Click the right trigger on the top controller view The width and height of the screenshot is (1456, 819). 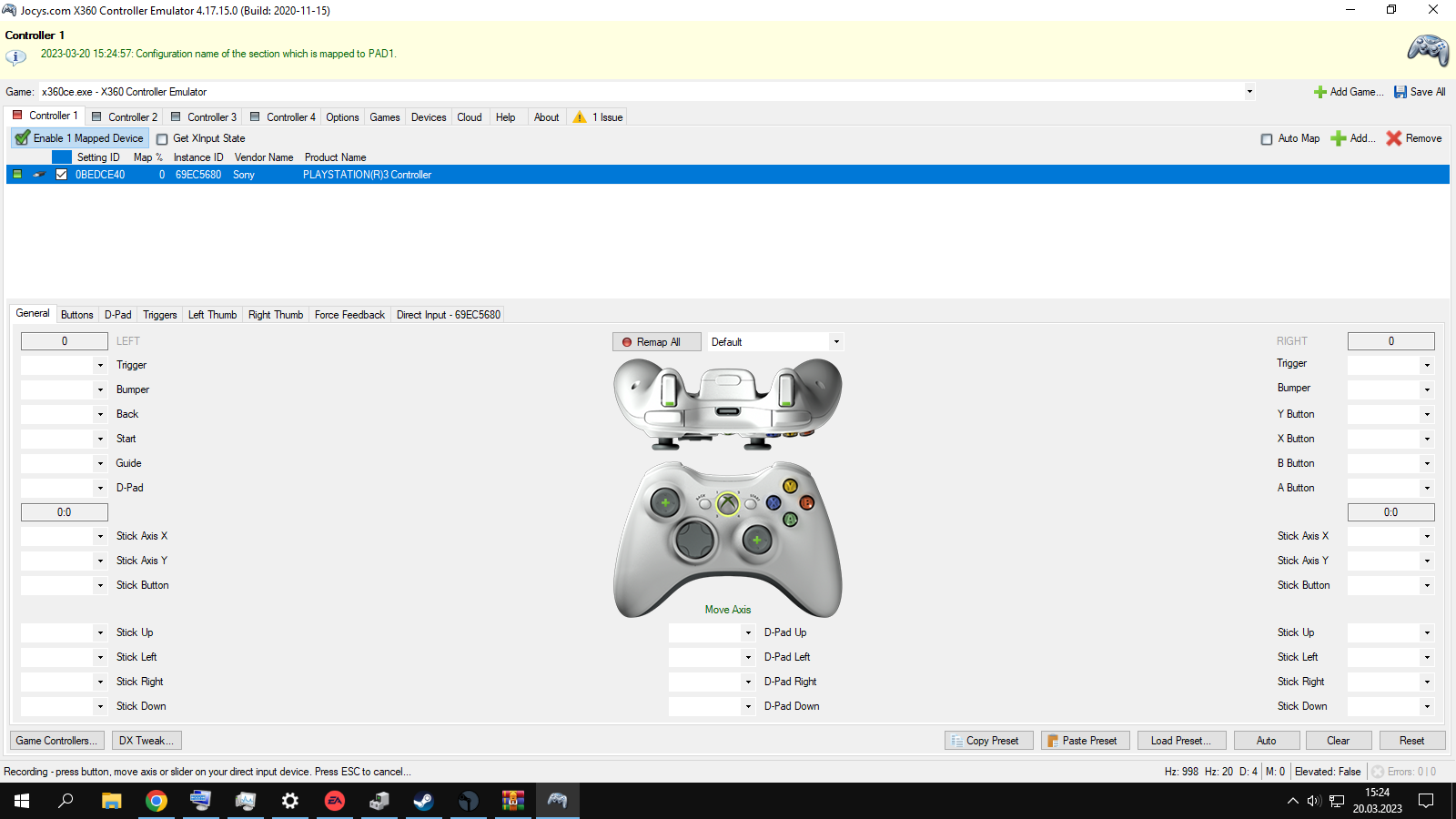point(786,389)
